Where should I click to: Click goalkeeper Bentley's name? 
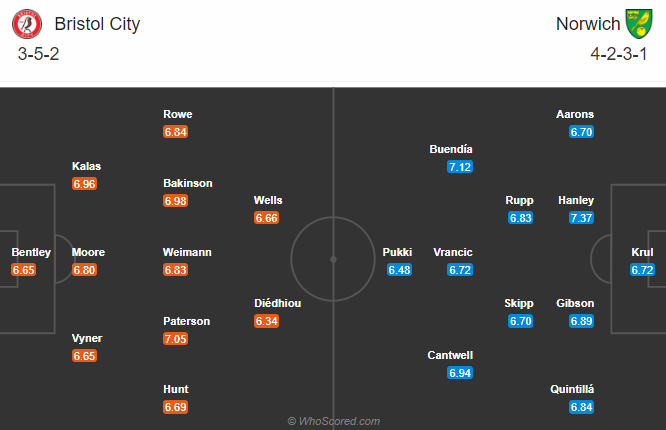click(x=30, y=252)
